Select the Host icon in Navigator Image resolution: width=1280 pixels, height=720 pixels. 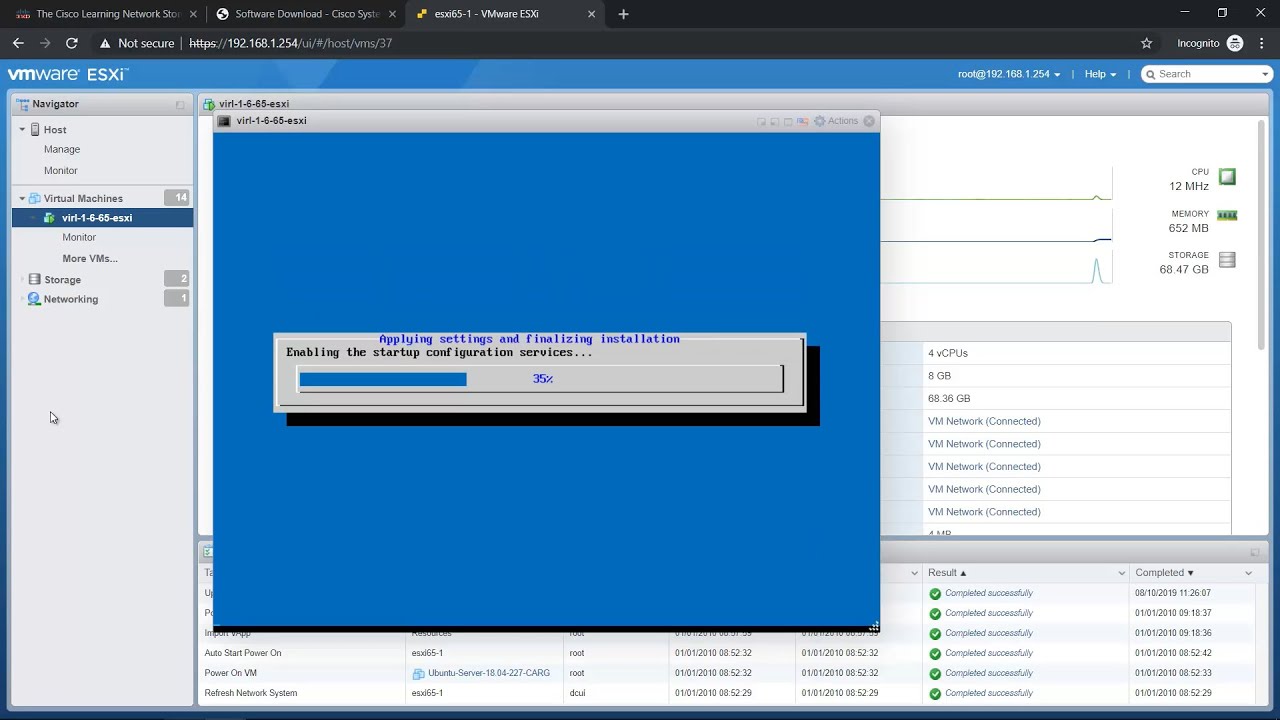point(35,130)
